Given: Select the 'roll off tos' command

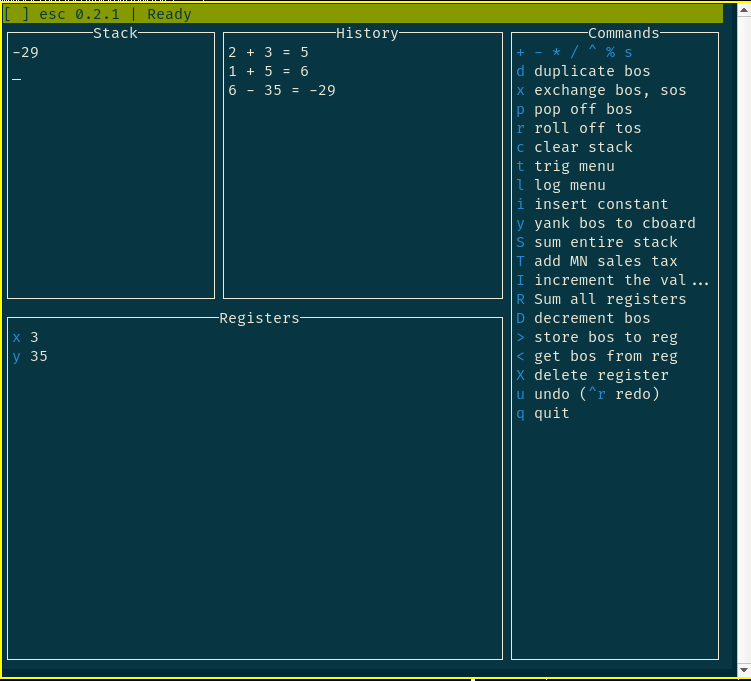Looking at the screenshot, I should pyautogui.click(x=579, y=128).
